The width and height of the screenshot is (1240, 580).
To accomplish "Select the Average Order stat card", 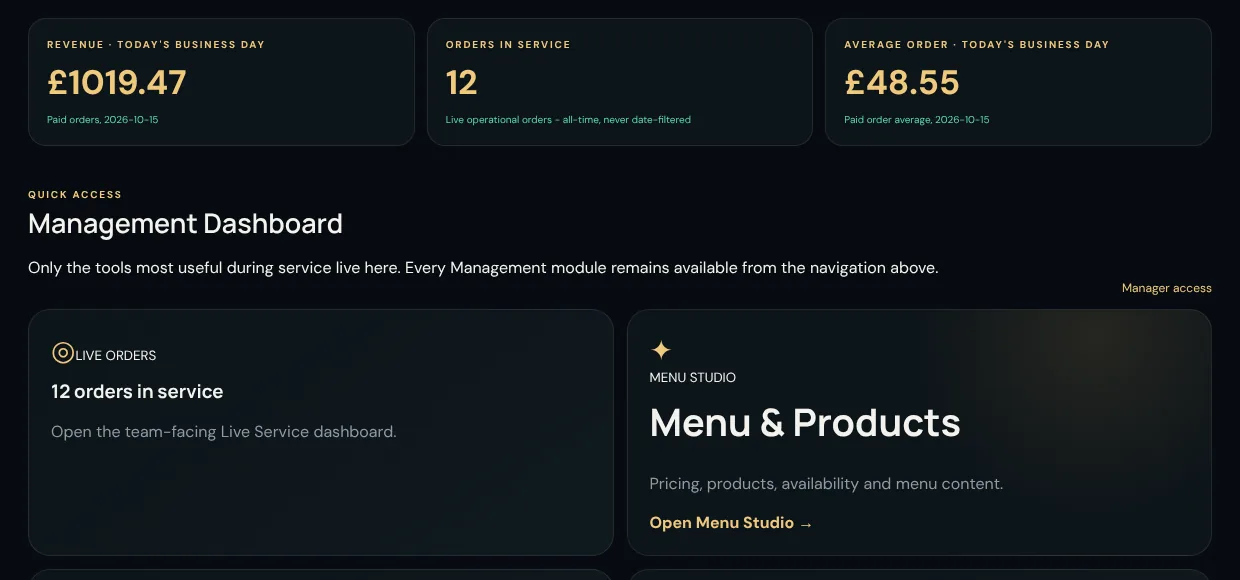I will tap(1018, 82).
